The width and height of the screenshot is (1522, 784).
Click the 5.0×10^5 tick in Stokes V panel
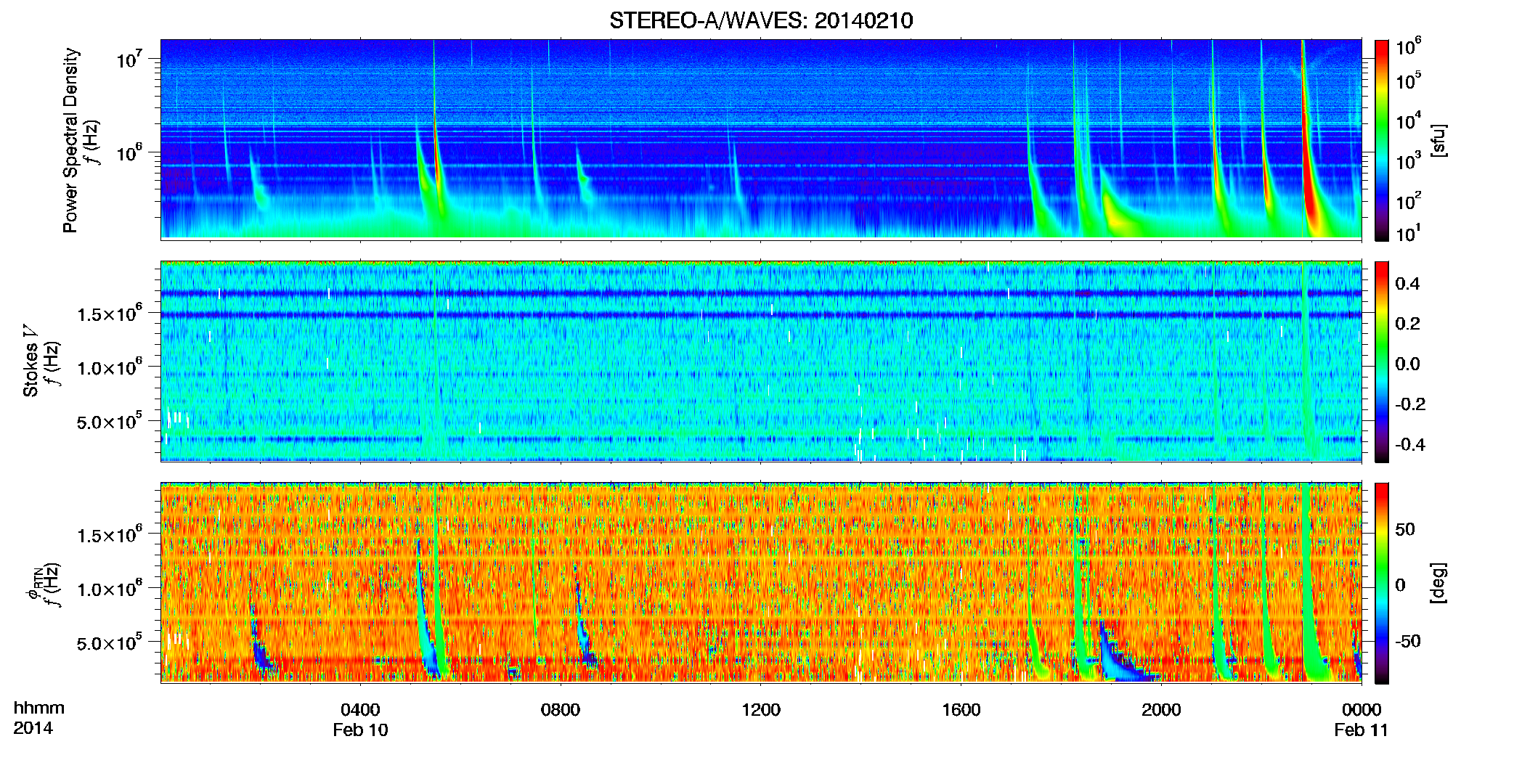(x=110, y=420)
